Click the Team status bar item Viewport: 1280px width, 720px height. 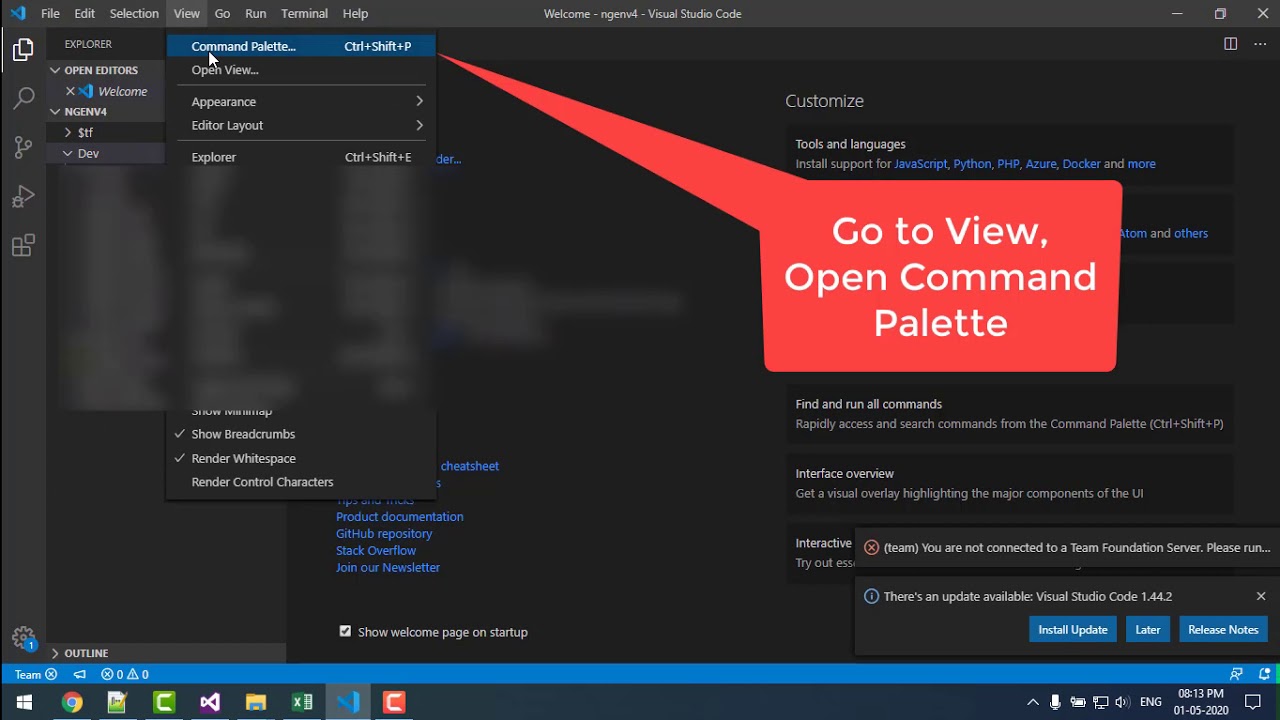tap(35, 674)
